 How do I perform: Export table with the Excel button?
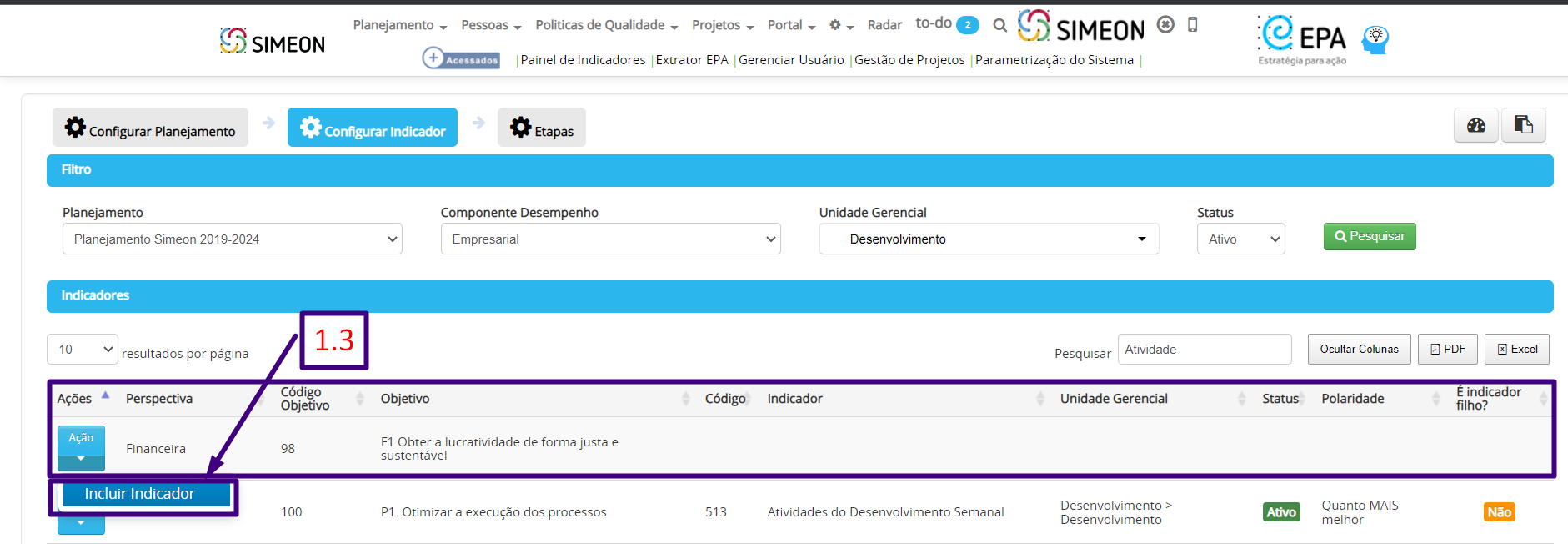pyautogui.click(x=1517, y=349)
